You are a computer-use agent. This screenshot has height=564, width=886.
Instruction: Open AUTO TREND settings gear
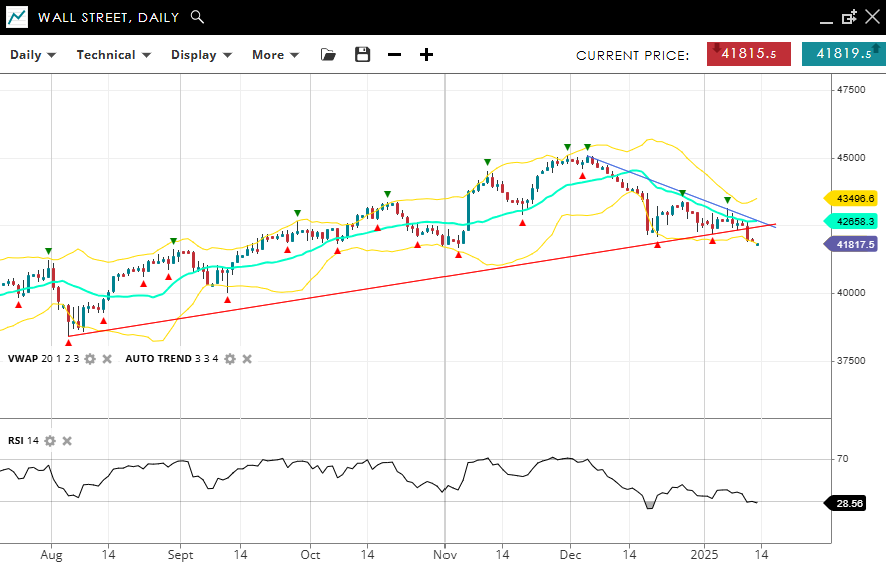tap(230, 359)
